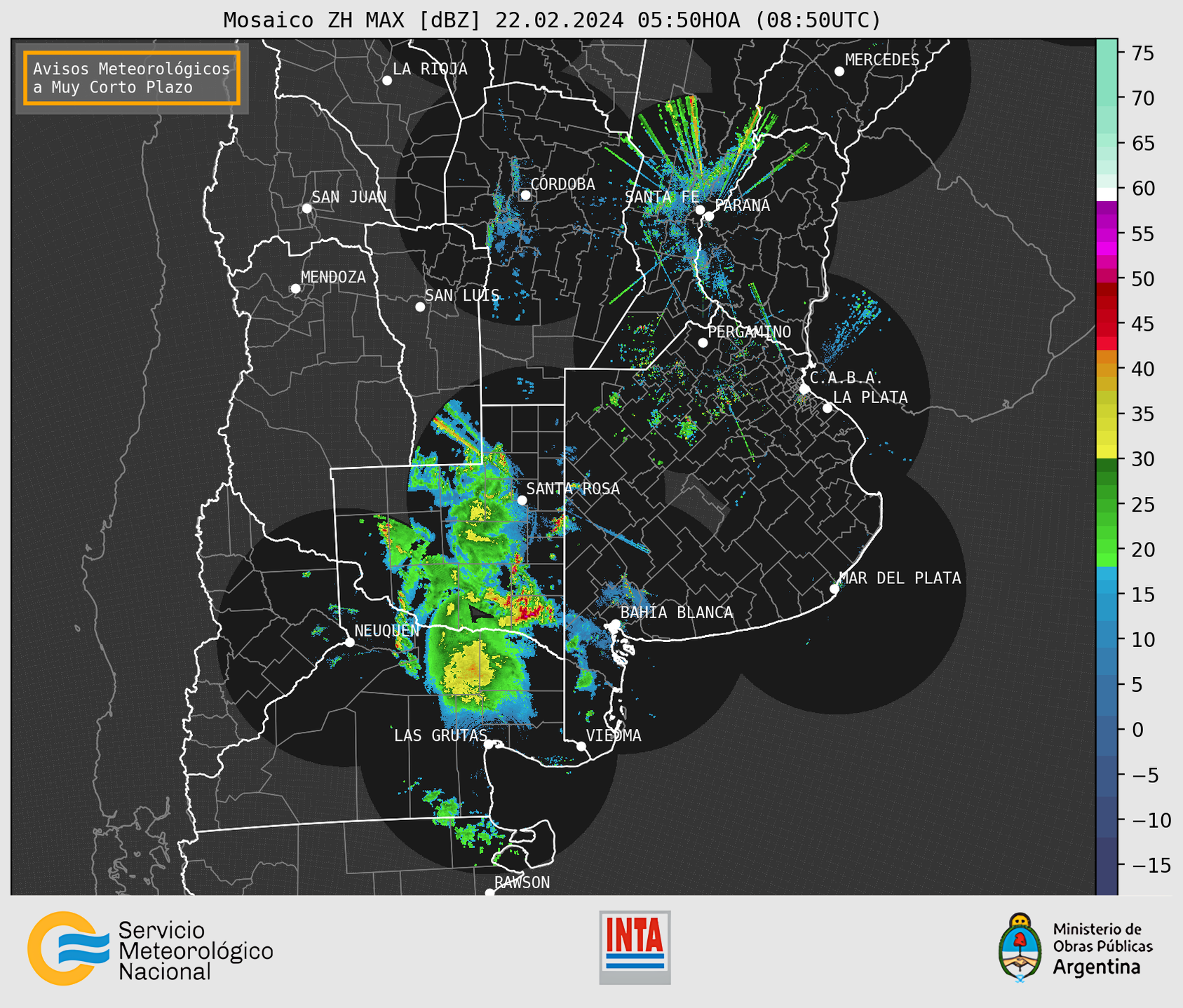The width and height of the screenshot is (1183, 1008).
Task: Click the MAR DEL PLATA marker
Action: [x=834, y=589]
